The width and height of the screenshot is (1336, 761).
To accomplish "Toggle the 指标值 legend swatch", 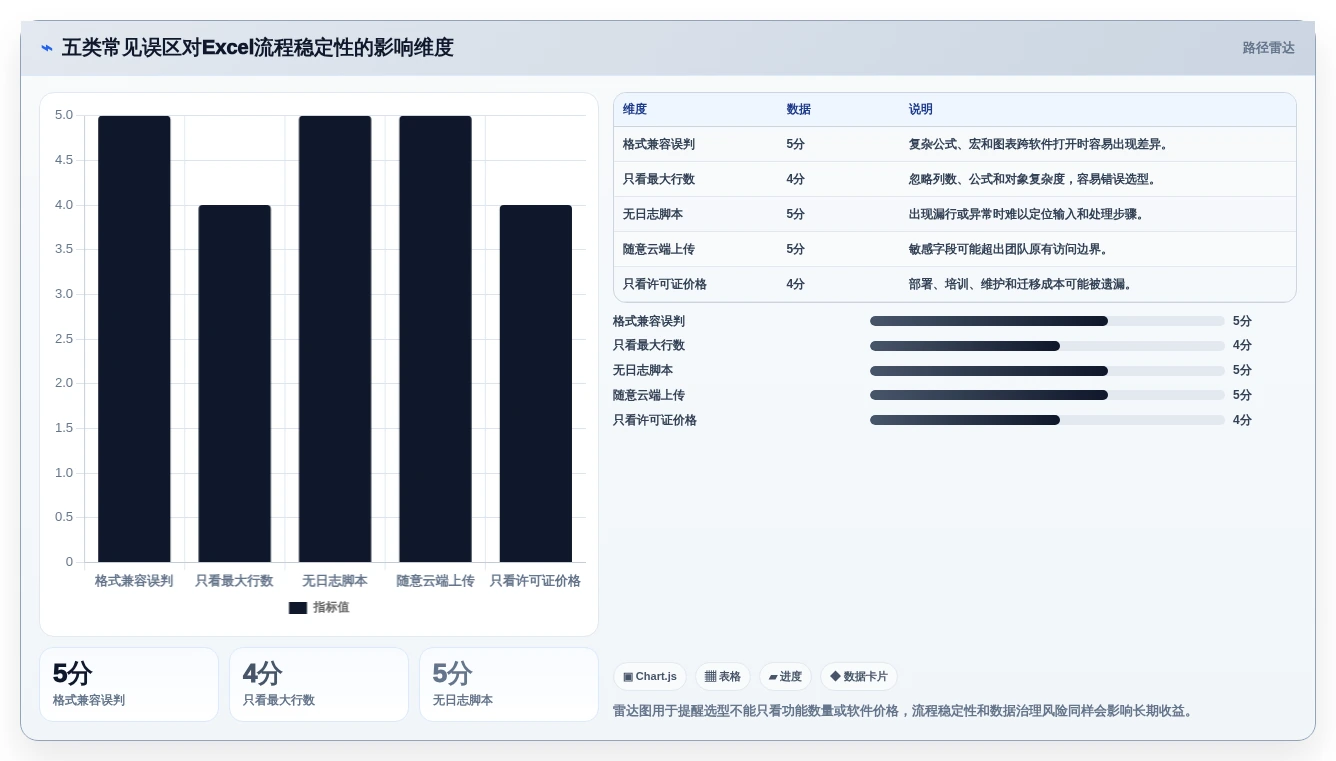I will pos(298,607).
